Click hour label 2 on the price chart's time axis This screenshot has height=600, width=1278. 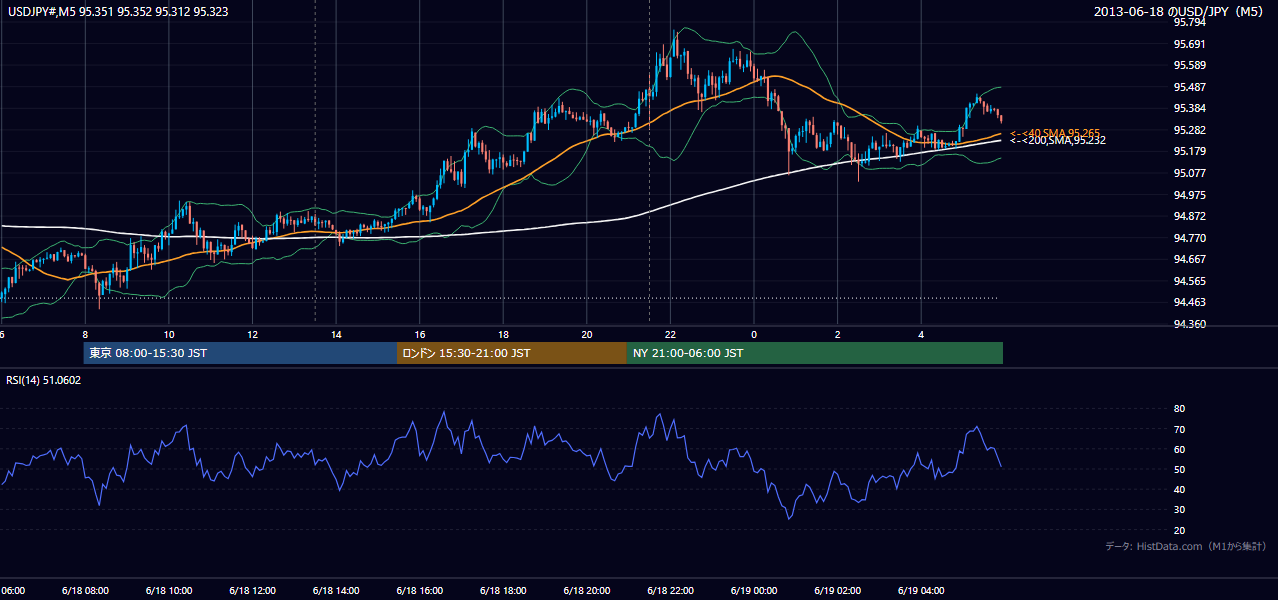pyautogui.click(x=837, y=334)
